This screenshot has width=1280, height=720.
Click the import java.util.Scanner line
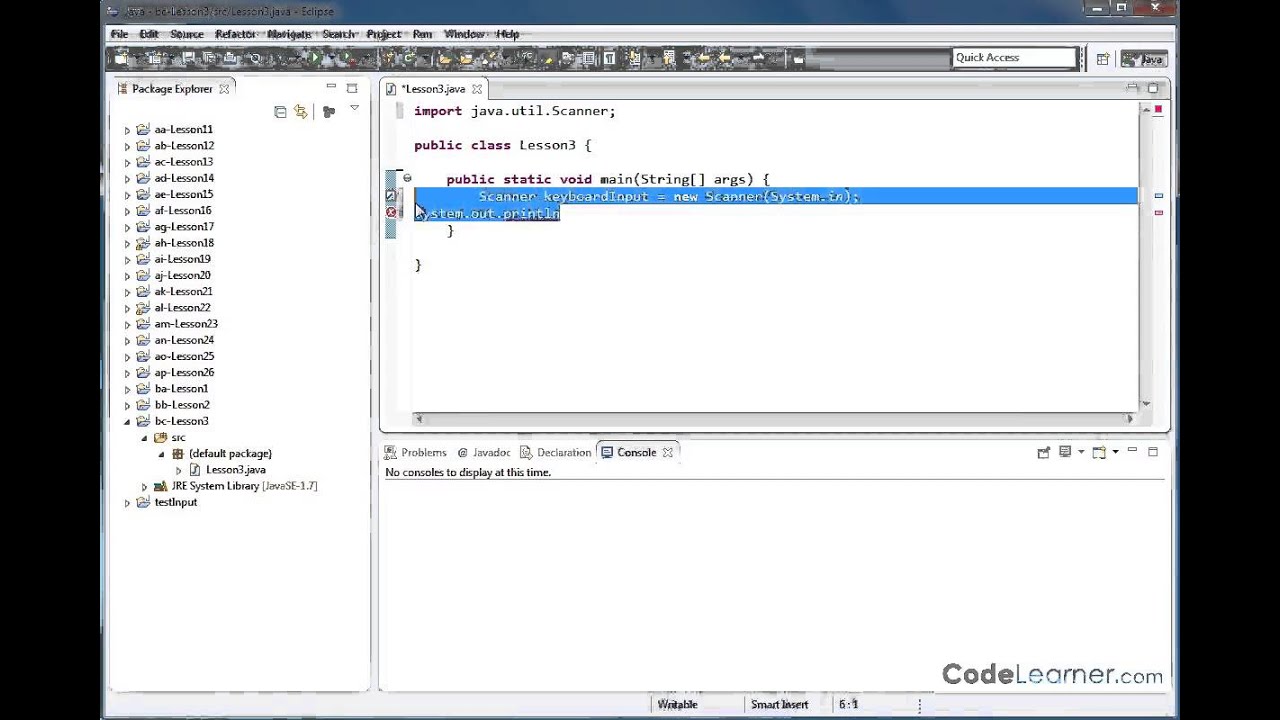[x=515, y=111]
